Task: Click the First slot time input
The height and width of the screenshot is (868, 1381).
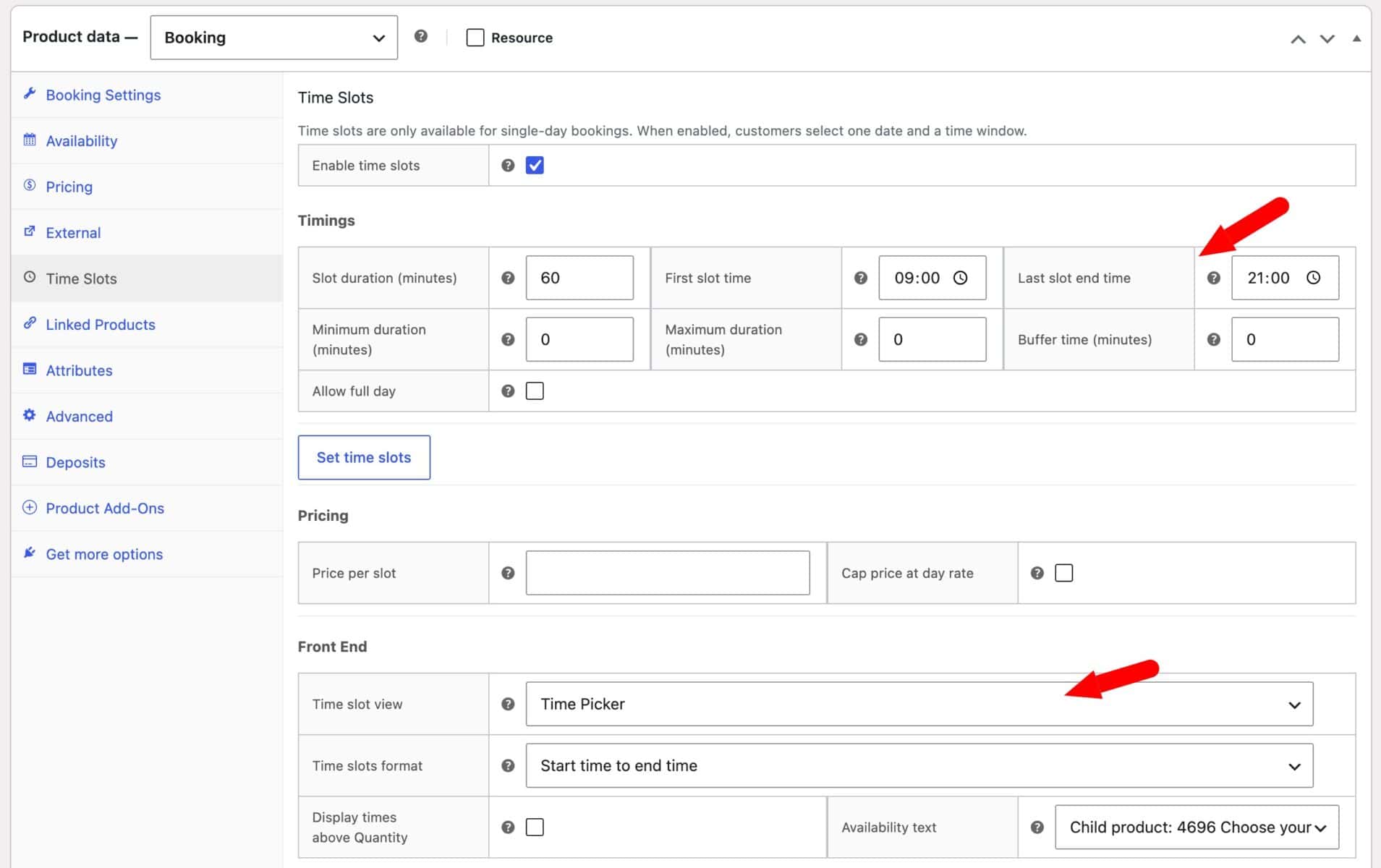Action: (932, 278)
